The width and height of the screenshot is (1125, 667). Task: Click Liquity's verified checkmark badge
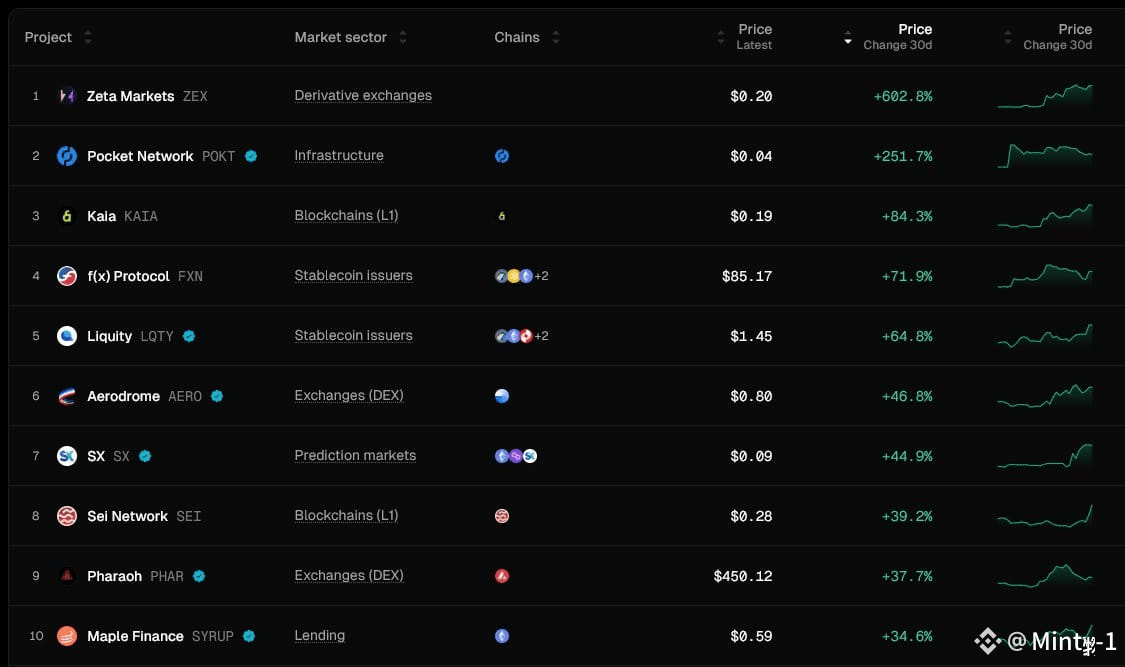click(189, 336)
